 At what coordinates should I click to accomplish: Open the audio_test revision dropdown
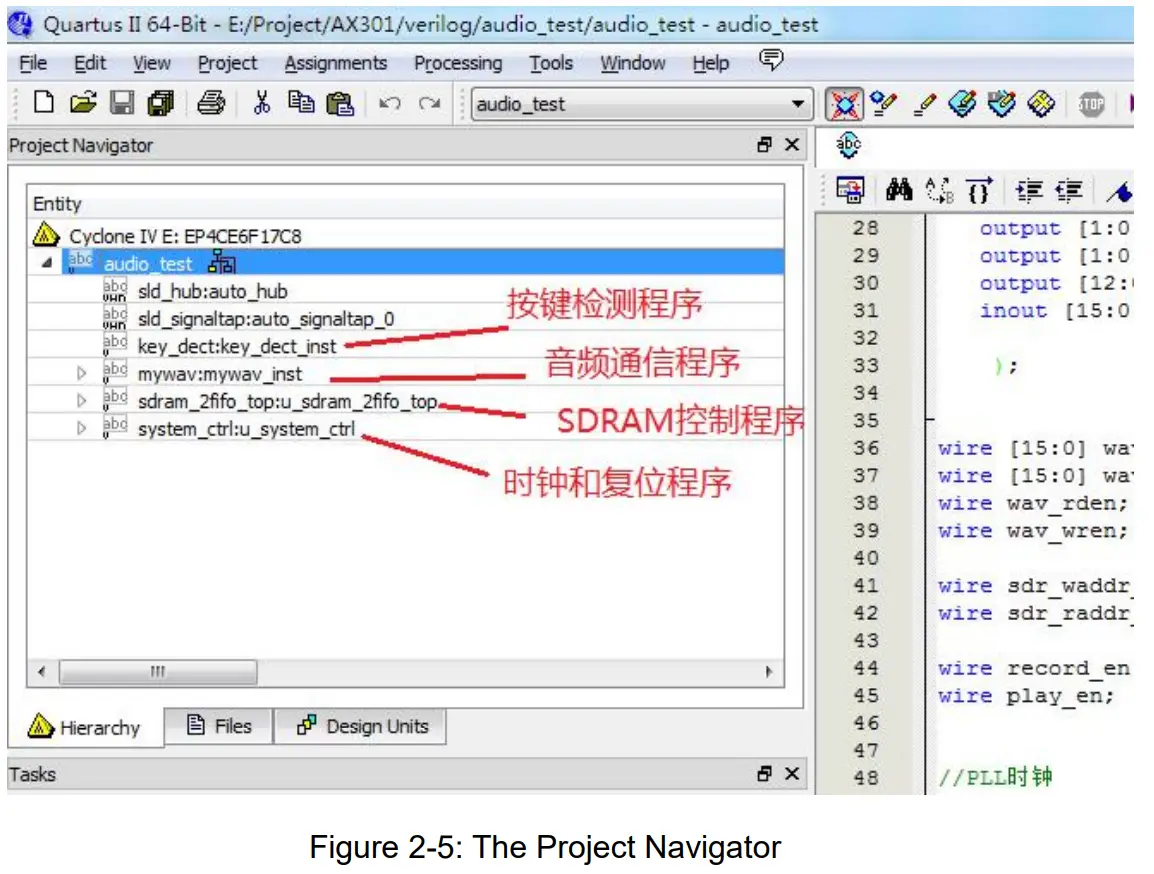[798, 104]
